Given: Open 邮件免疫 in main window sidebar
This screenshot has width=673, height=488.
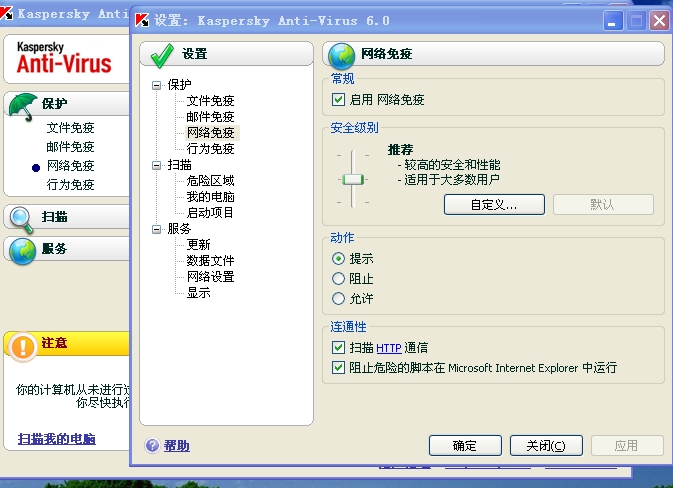Looking at the screenshot, I should 70,147.
